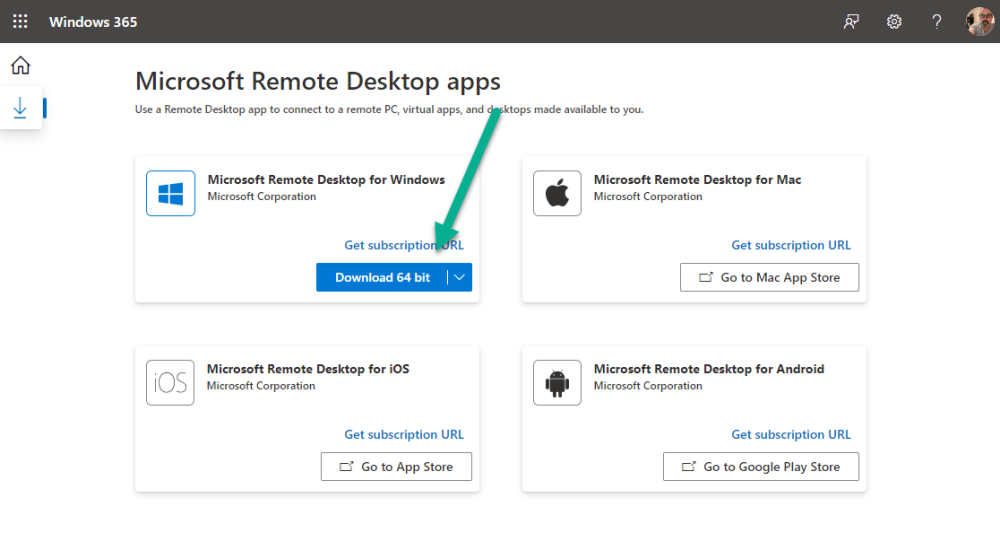Image resolution: width=1000 pixels, height=559 pixels.
Task: Click 'Microsoft Corporation' under the Android app
Action: point(648,386)
